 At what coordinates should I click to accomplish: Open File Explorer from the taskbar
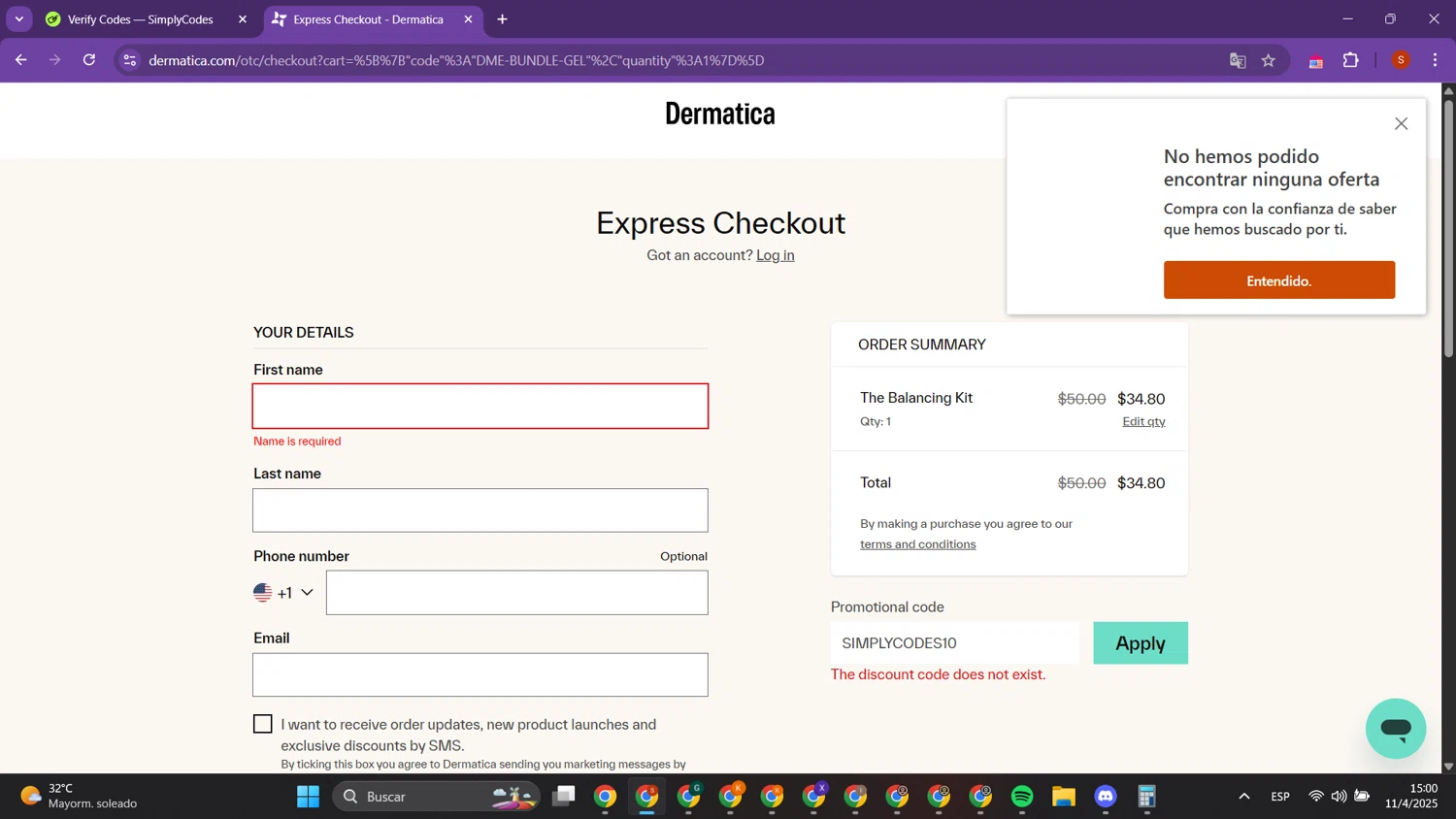click(x=1064, y=797)
